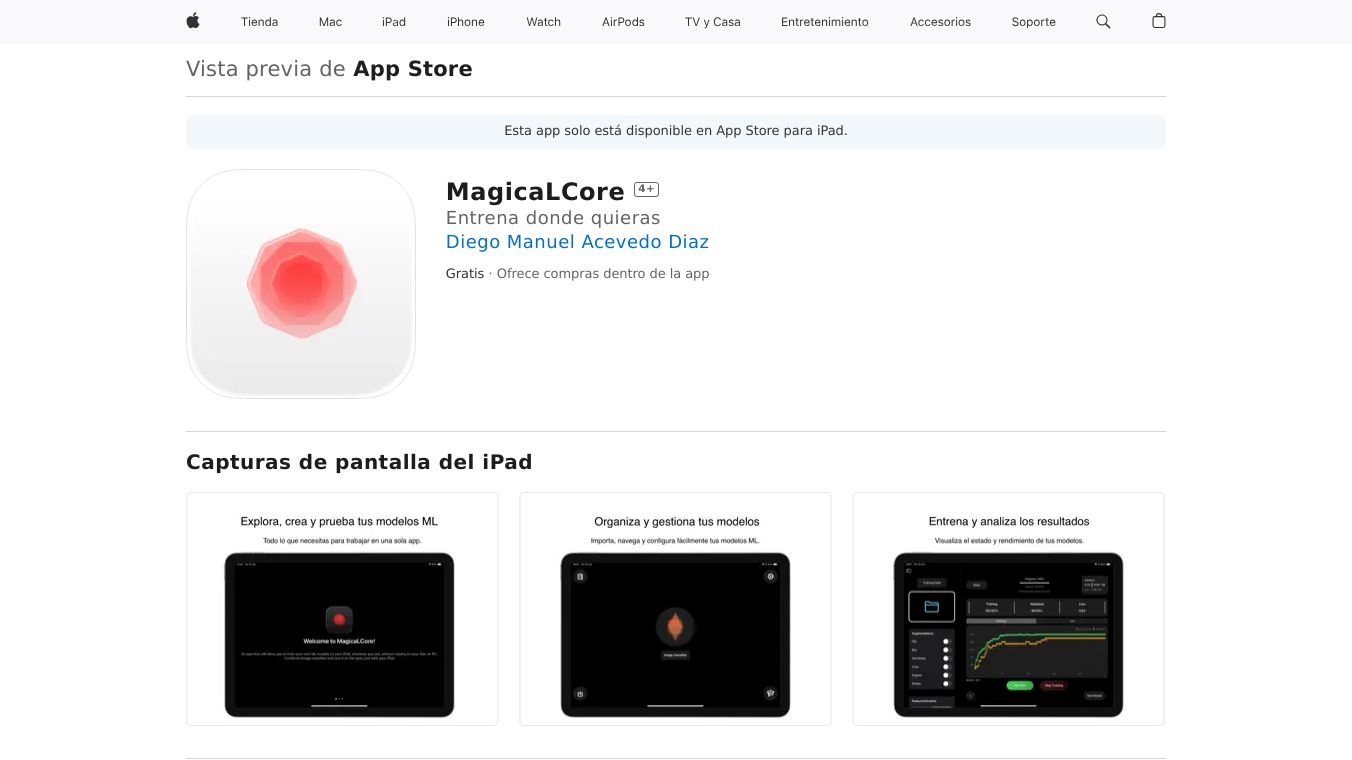Open the Watch menu item

[x=544, y=22]
